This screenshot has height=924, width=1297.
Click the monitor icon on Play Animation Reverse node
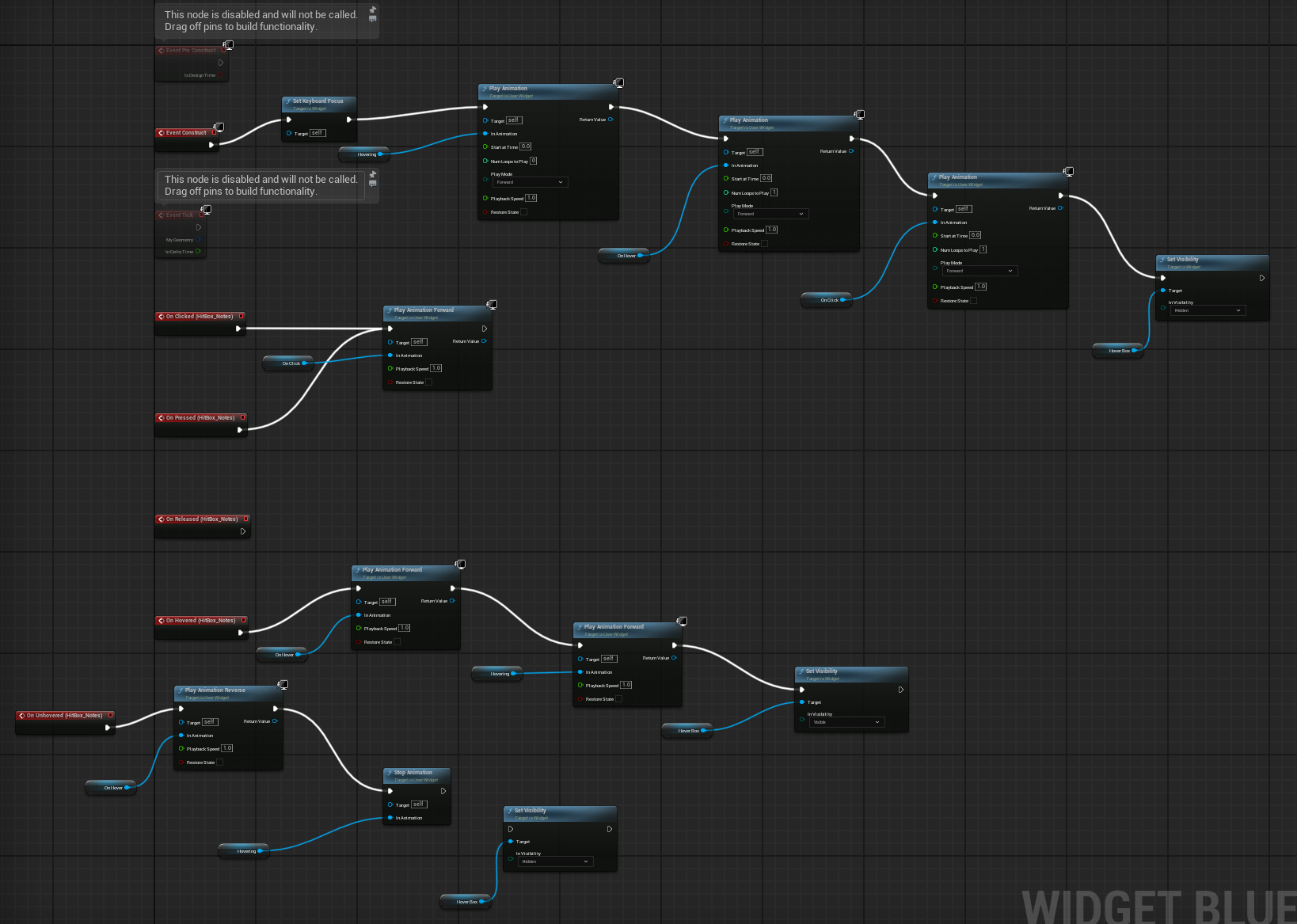coord(283,684)
